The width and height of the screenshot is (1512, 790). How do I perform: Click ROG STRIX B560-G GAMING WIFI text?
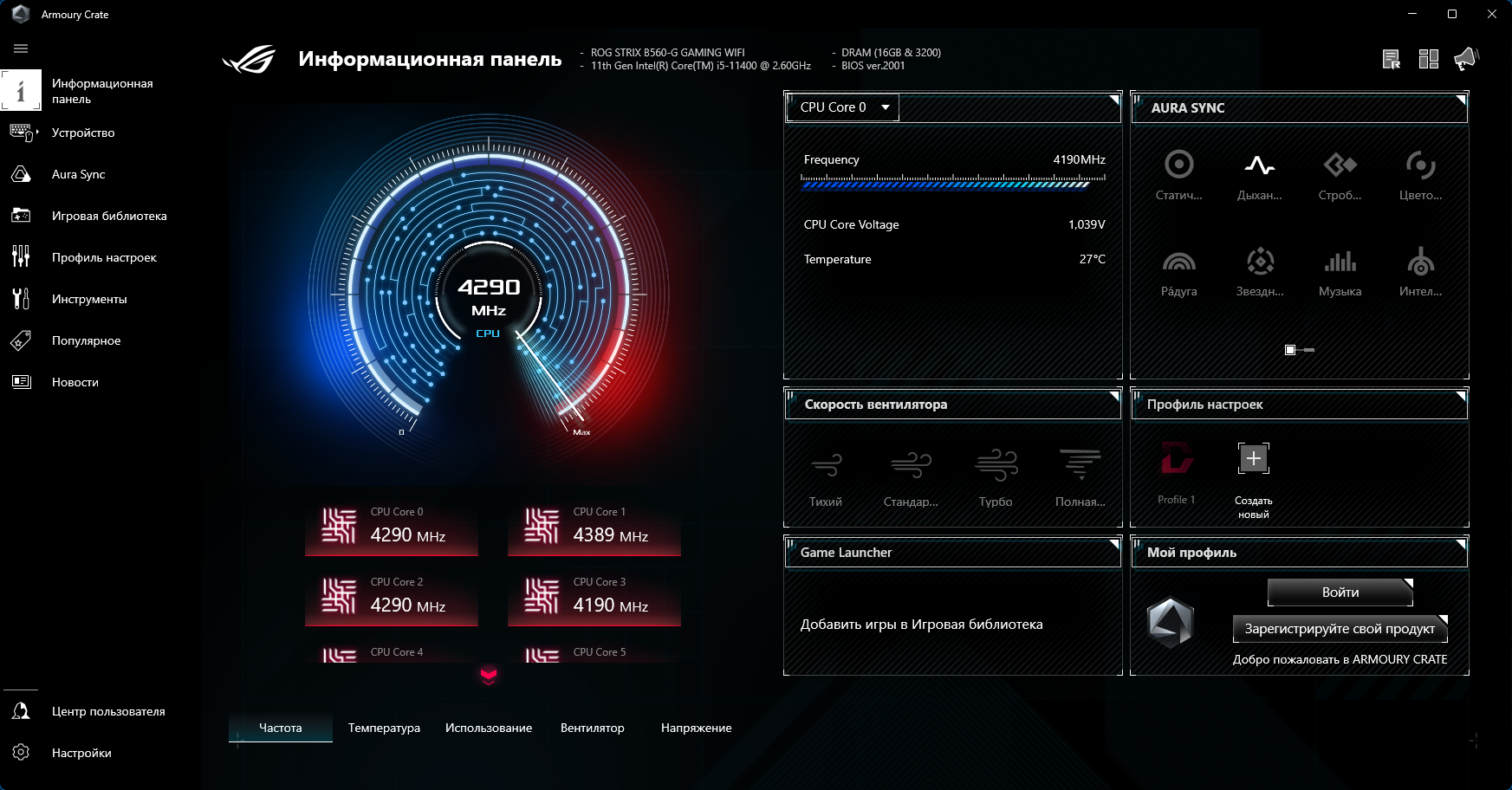point(668,53)
